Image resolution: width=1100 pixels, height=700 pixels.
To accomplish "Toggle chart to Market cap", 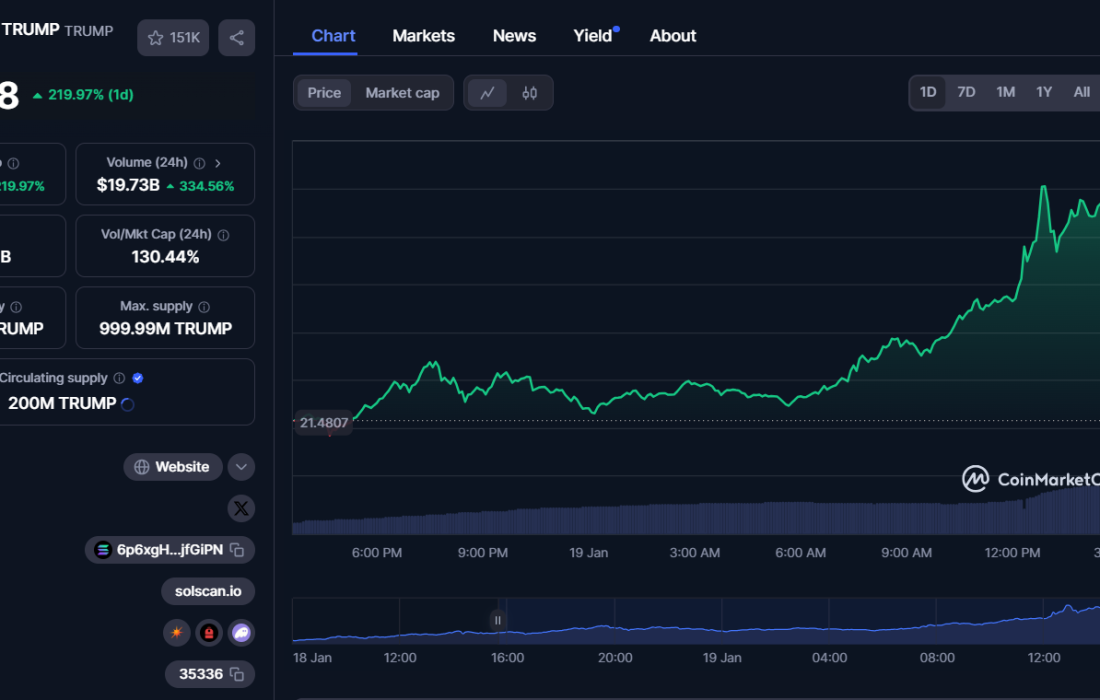I will point(402,93).
